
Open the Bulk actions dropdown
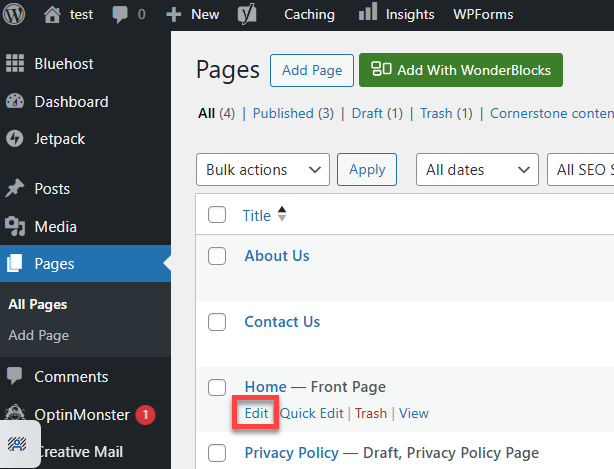pos(263,170)
